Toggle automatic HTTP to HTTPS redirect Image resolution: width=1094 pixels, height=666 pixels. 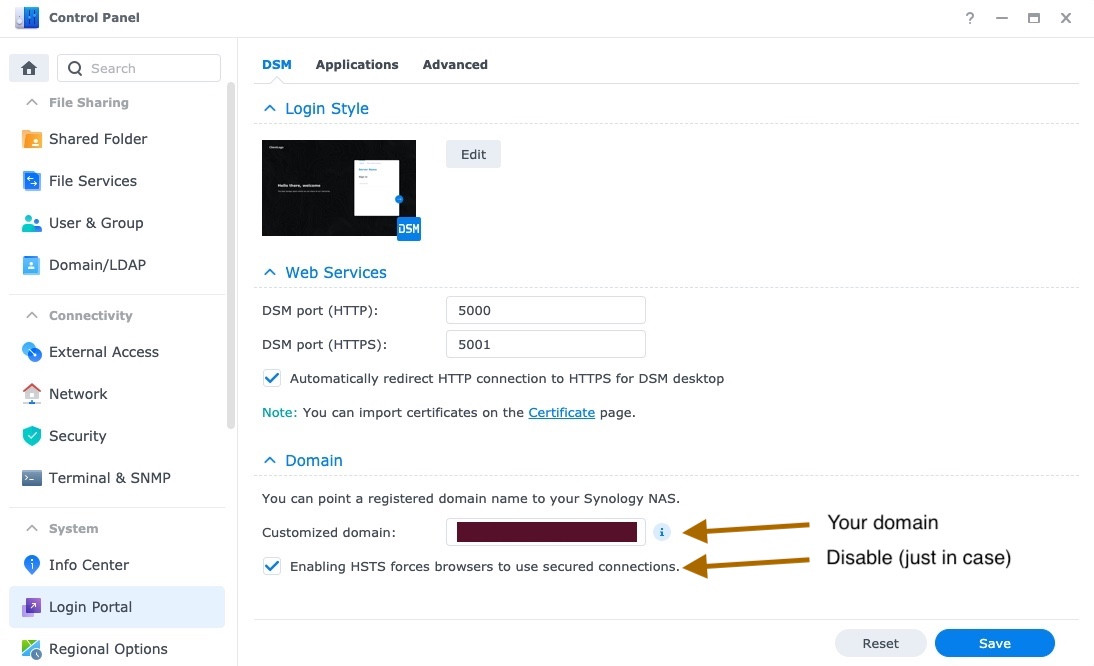tap(272, 378)
